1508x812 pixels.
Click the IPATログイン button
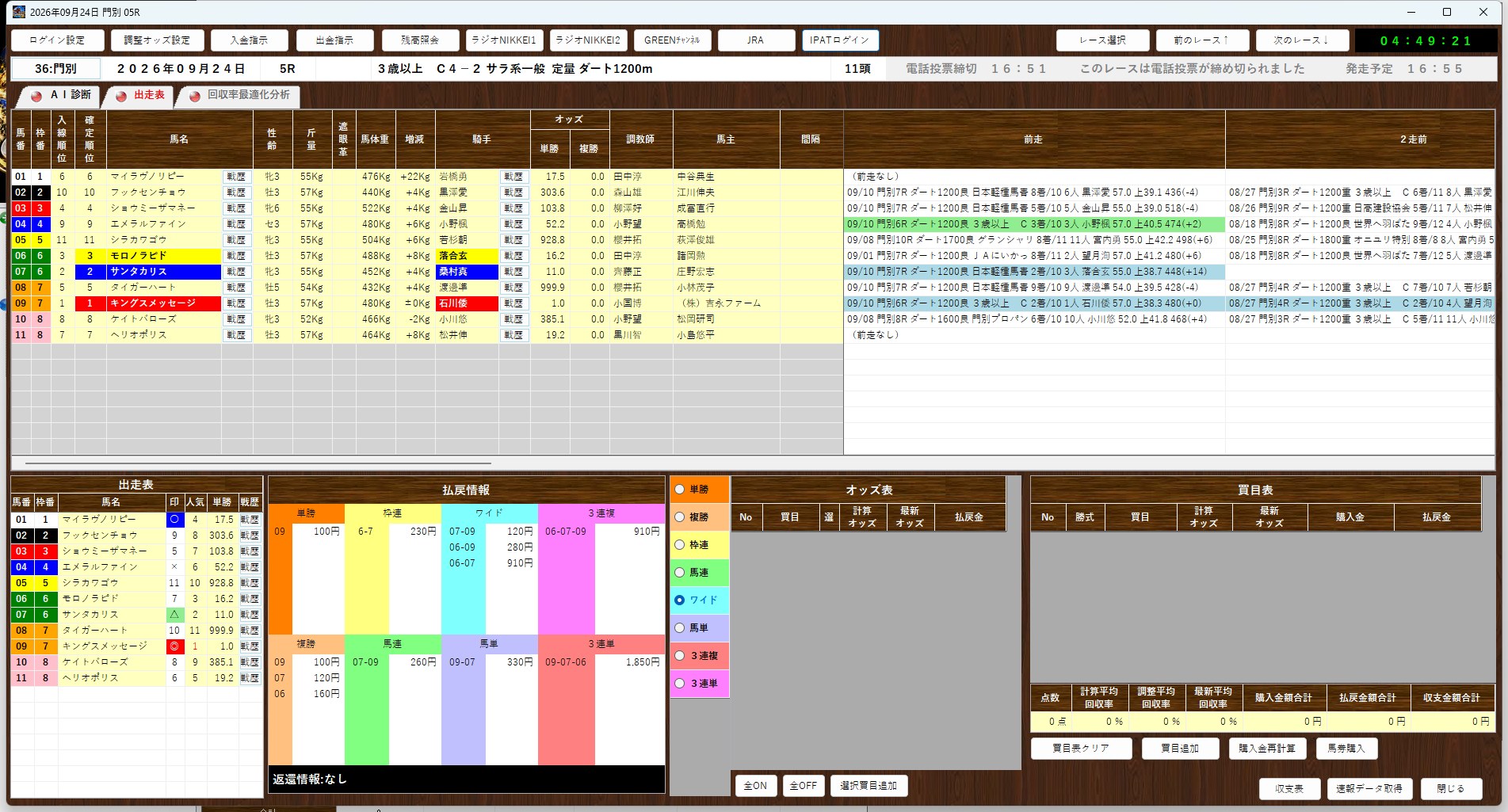(840, 40)
